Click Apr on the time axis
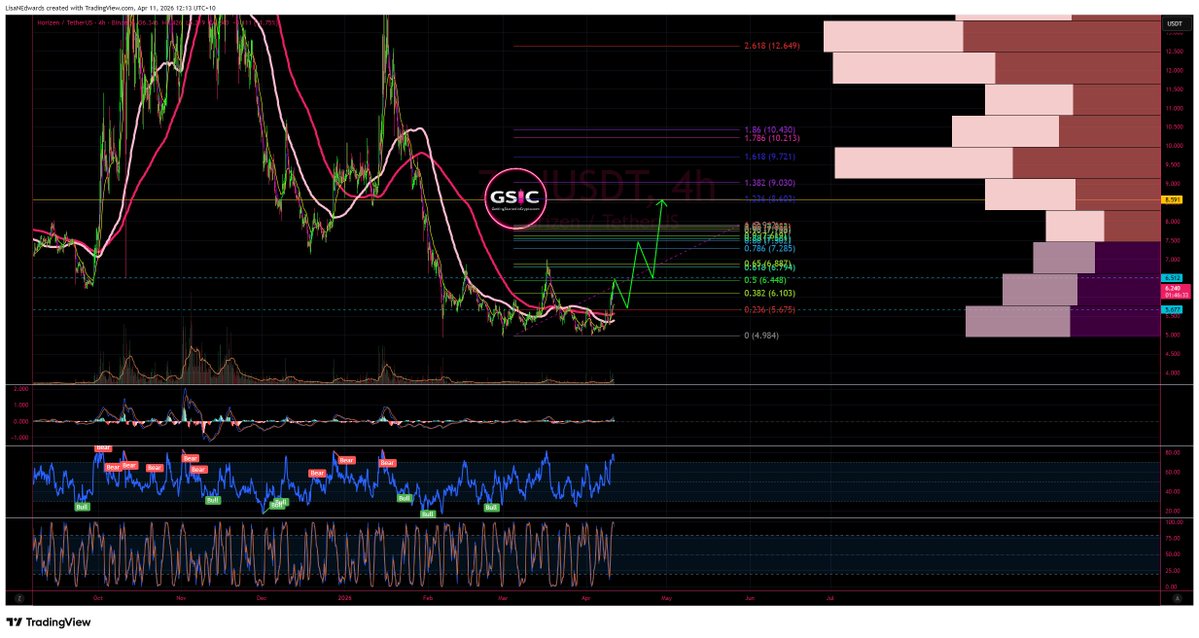 586,598
